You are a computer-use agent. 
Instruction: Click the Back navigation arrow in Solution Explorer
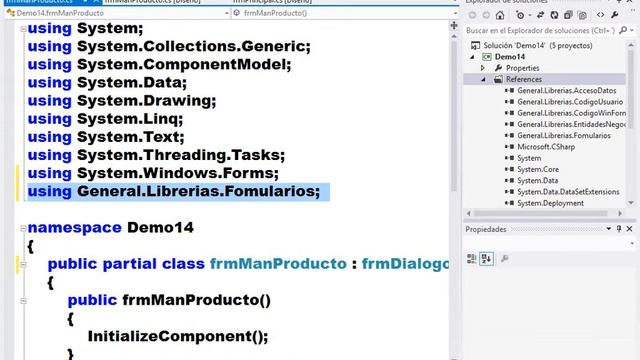(472, 16)
